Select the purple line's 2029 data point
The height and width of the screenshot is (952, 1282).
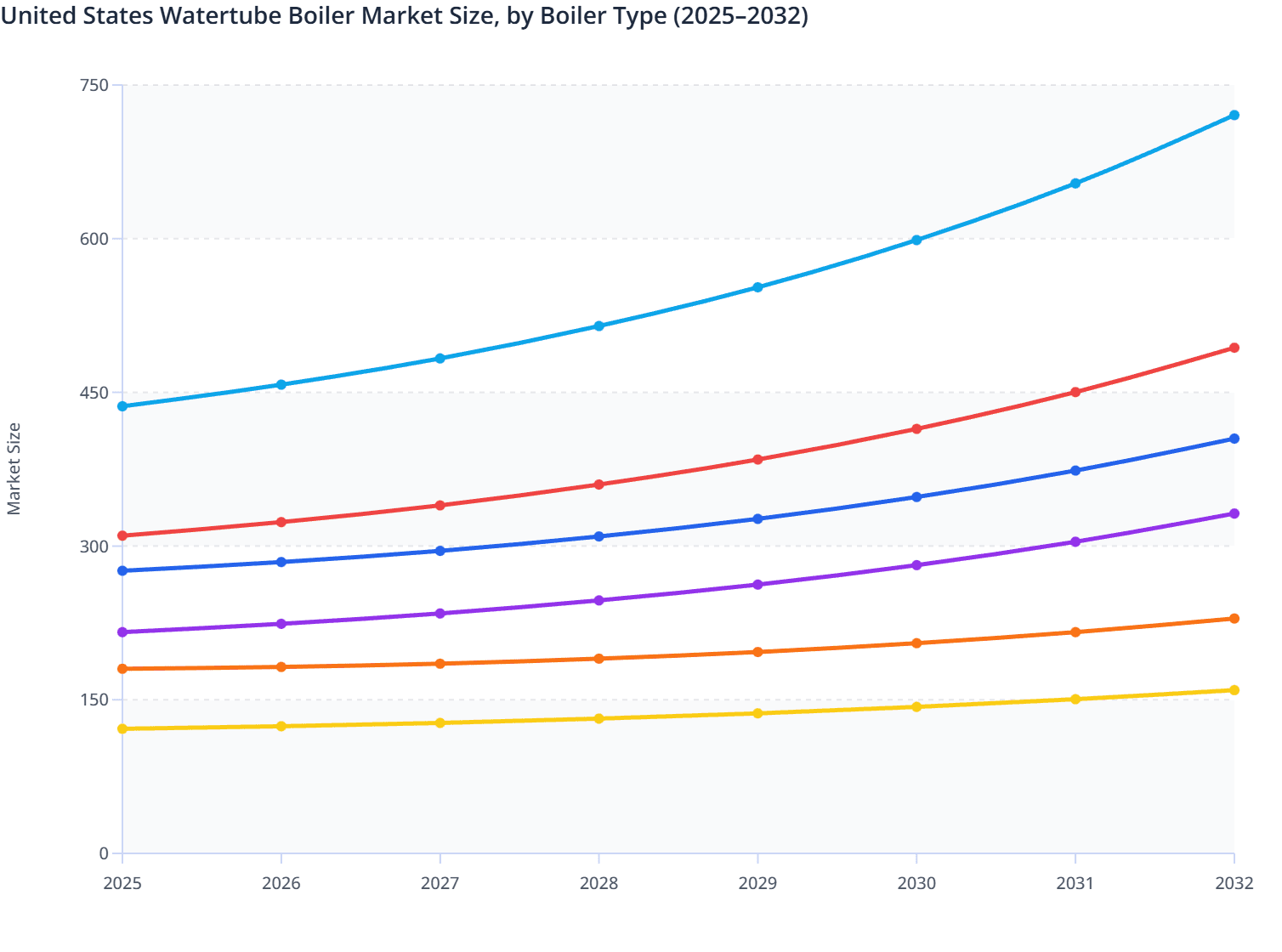coord(757,585)
